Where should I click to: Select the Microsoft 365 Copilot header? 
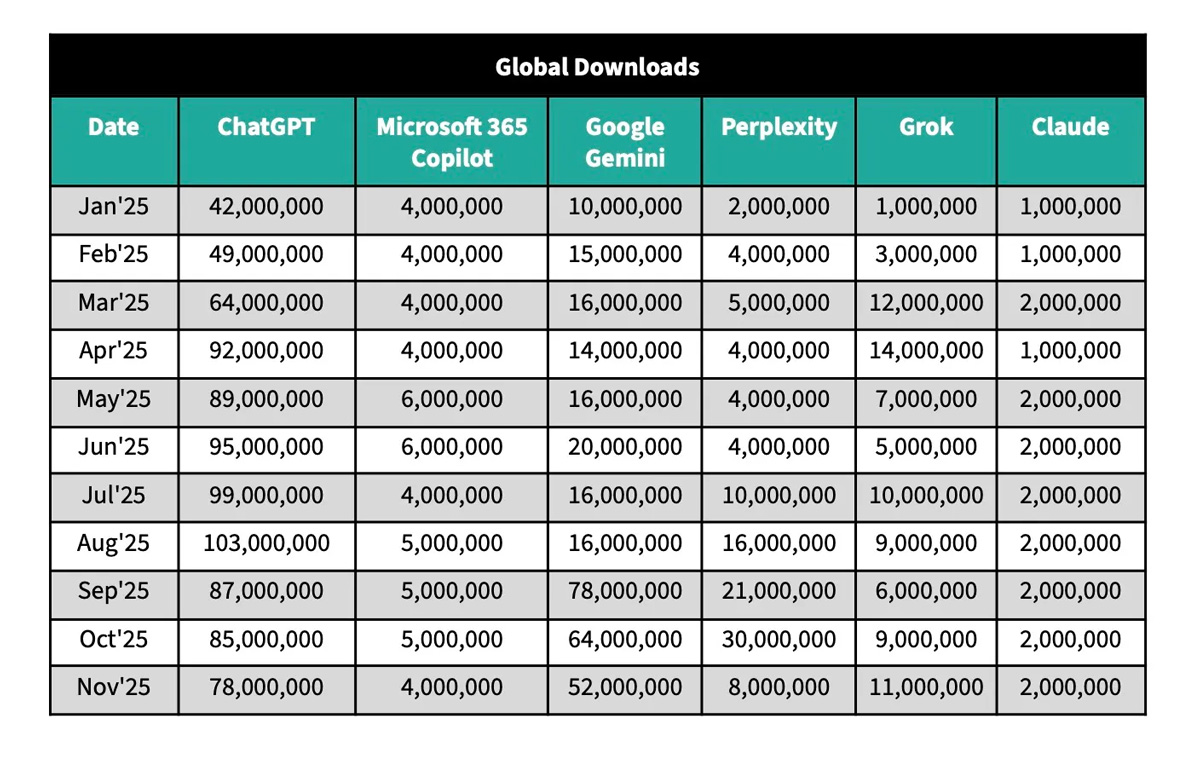click(451, 142)
